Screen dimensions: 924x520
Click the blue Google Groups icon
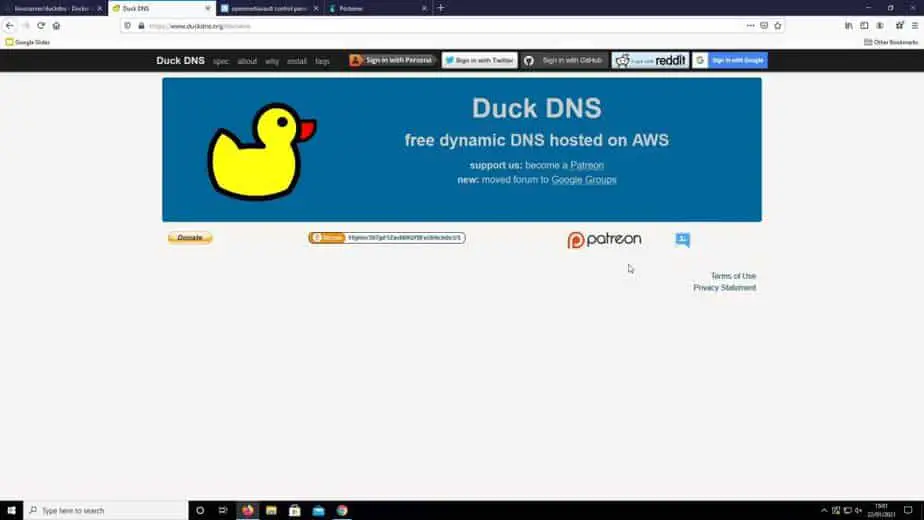coord(682,240)
